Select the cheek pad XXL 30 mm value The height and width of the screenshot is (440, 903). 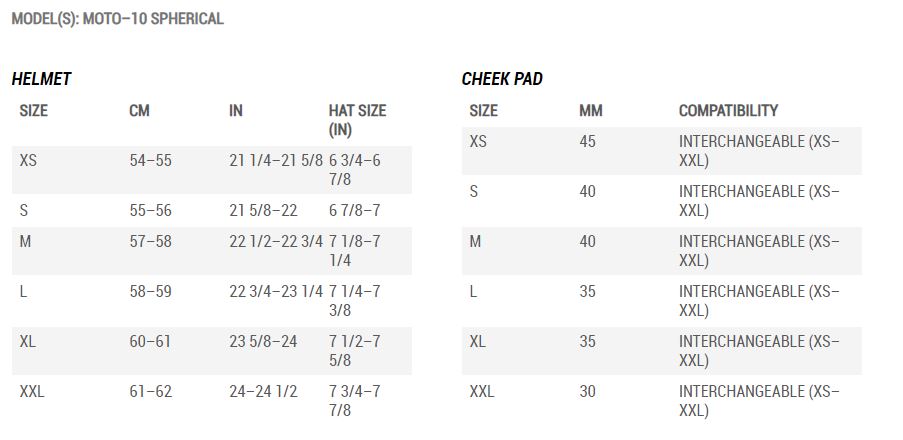587,392
